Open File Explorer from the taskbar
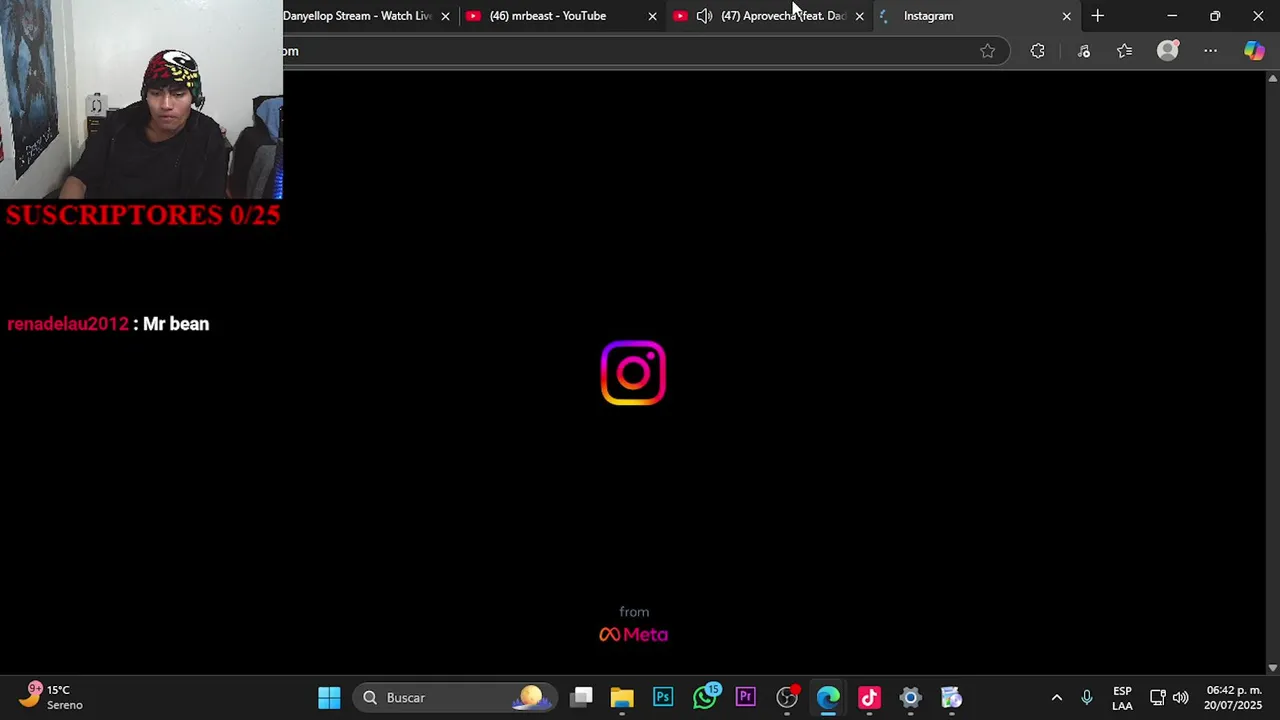Image resolution: width=1280 pixels, height=720 pixels. coord(622,697)
